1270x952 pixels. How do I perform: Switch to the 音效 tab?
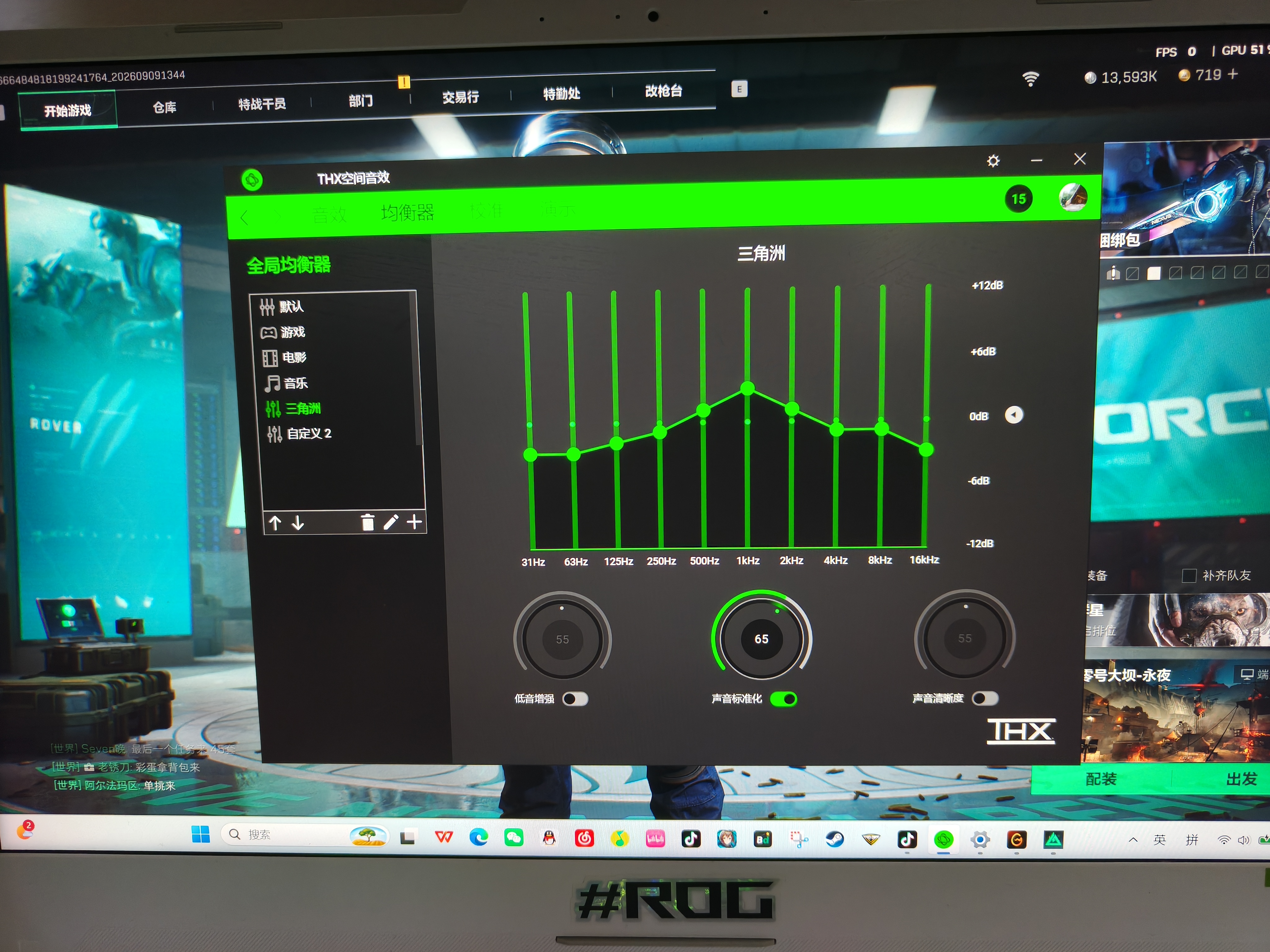point(330,215)
